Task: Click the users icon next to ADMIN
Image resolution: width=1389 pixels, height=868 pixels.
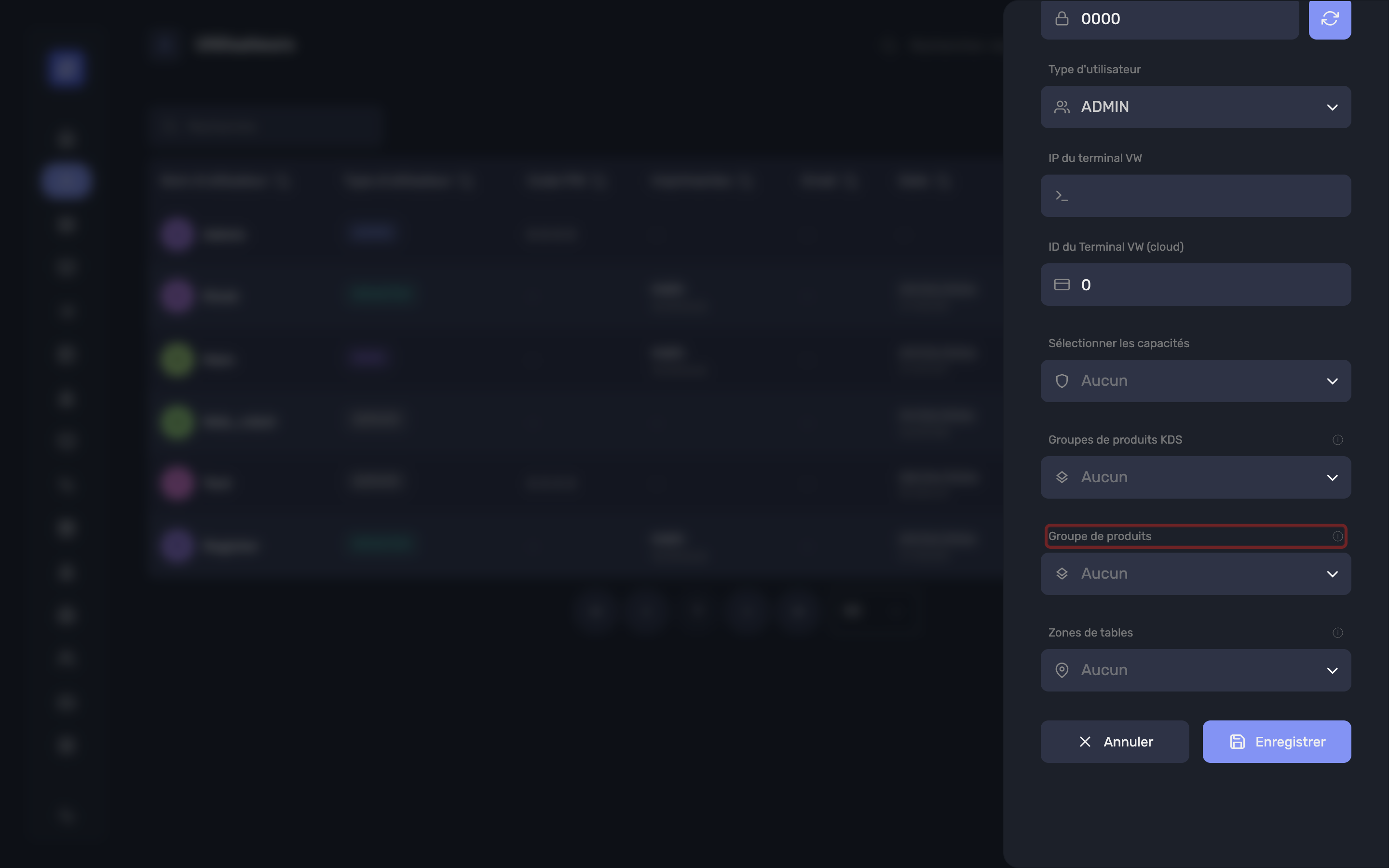Action: 1062,107
